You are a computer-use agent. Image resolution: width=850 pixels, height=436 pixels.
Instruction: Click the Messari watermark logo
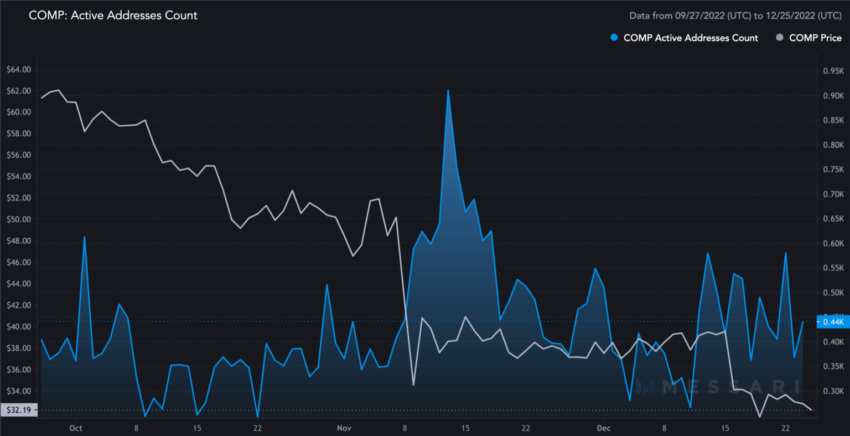click(718, 387)
